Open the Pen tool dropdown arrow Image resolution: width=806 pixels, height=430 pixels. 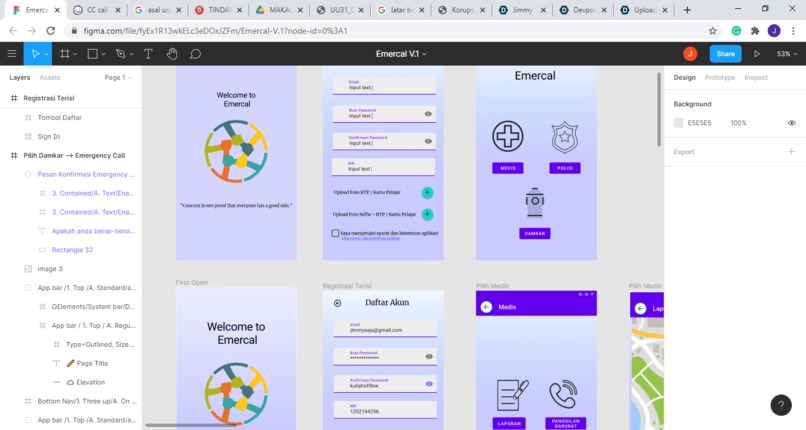(132, 54)
